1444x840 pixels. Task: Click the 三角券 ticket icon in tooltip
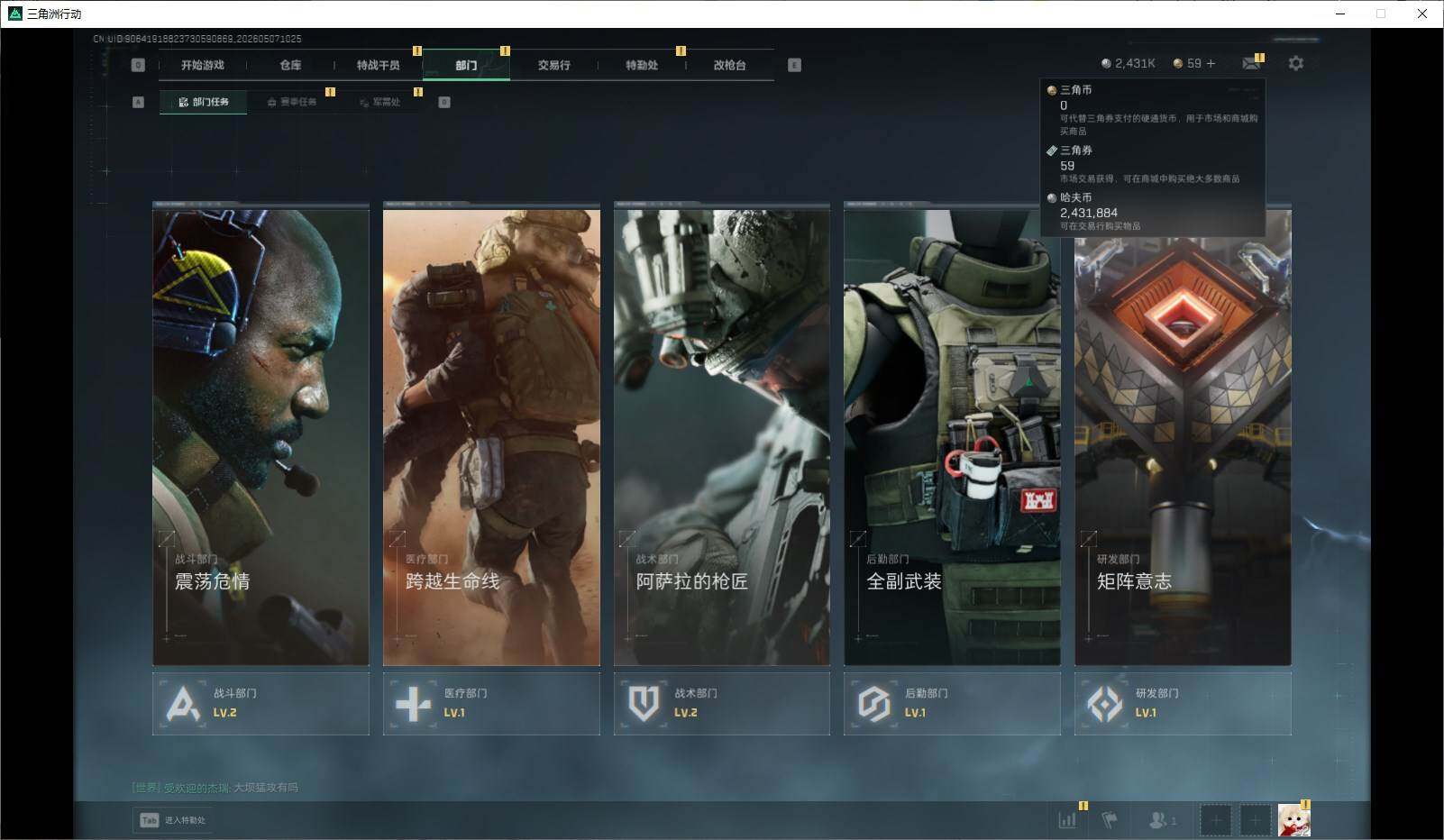coord(1051,151)
